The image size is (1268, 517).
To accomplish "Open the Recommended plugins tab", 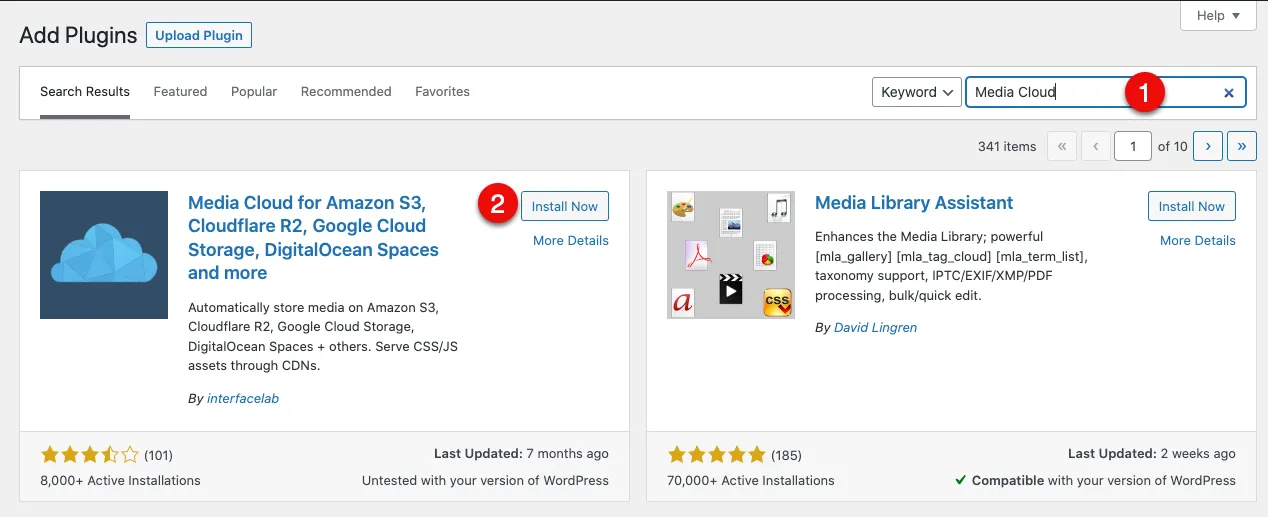I will pyautogui.click(x=346, y=91).
